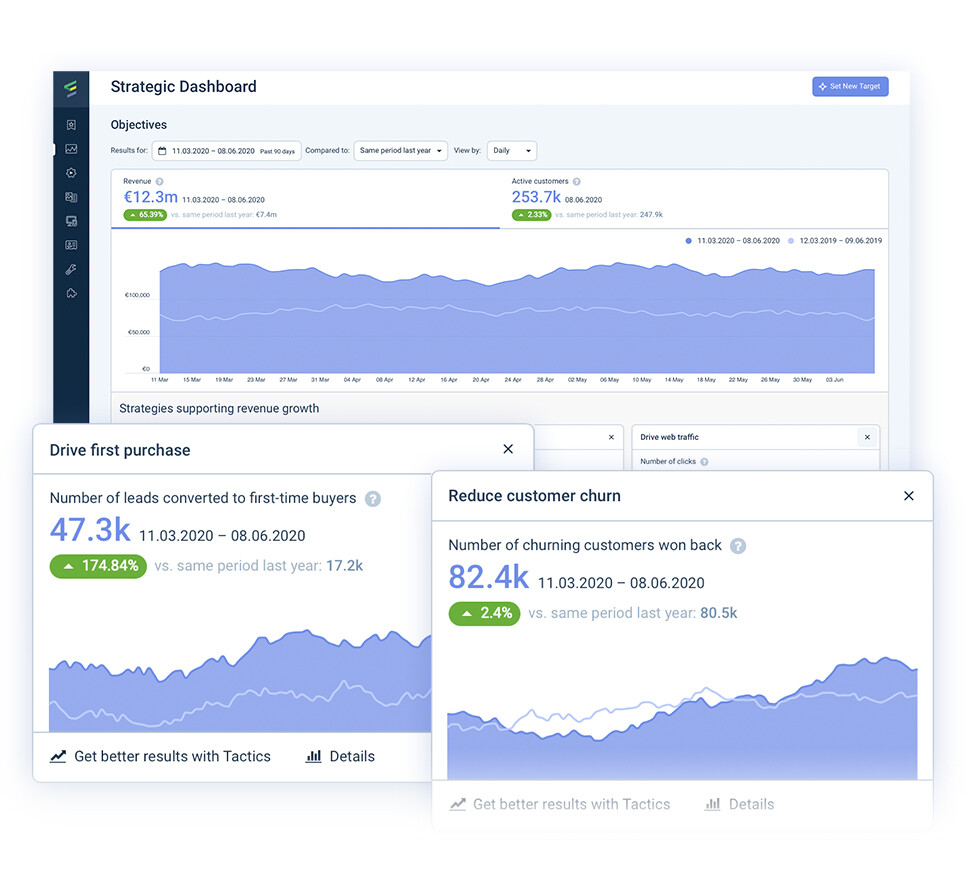The image size is (968, 880).
Task: Open the star badge sidebar section
Action: tap(72, 125)
